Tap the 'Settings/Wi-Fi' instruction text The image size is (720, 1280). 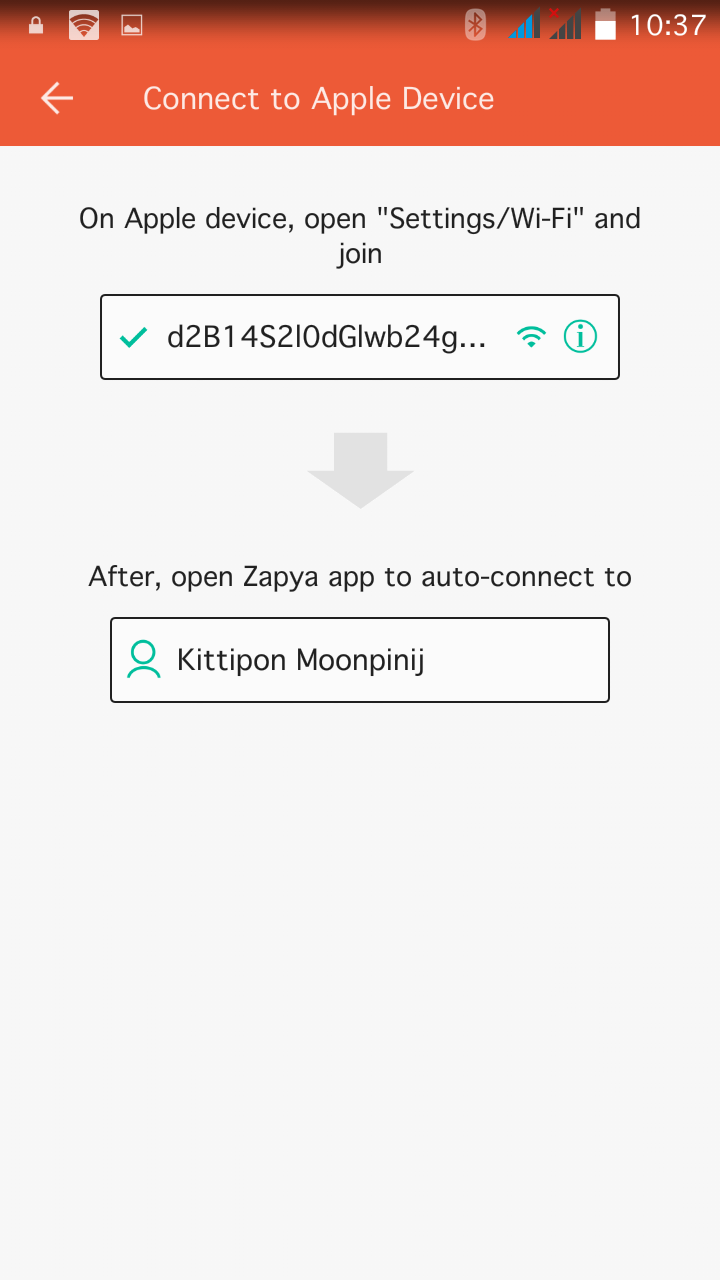pyautogui.click(x=486, y=218)
